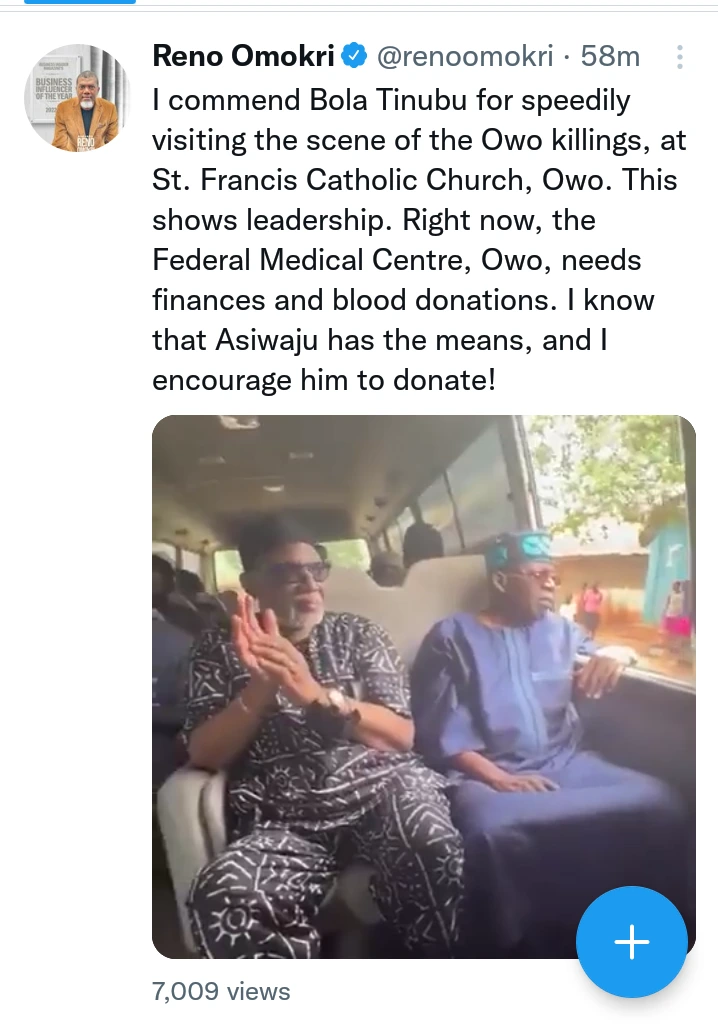Screen dimensions: 718x1030
Task: Play the embedded bus video
Action: [423, 686]
